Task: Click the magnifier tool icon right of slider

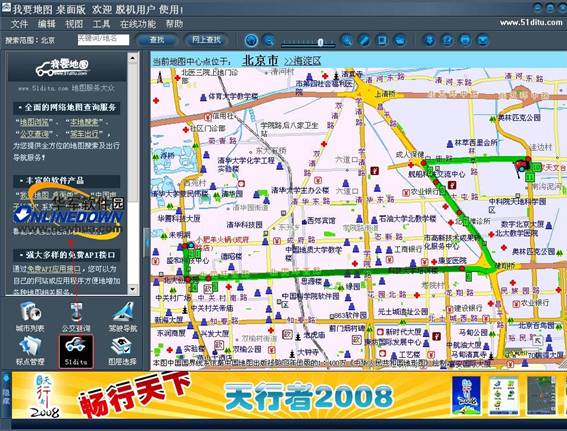Action: pos(346,40)
